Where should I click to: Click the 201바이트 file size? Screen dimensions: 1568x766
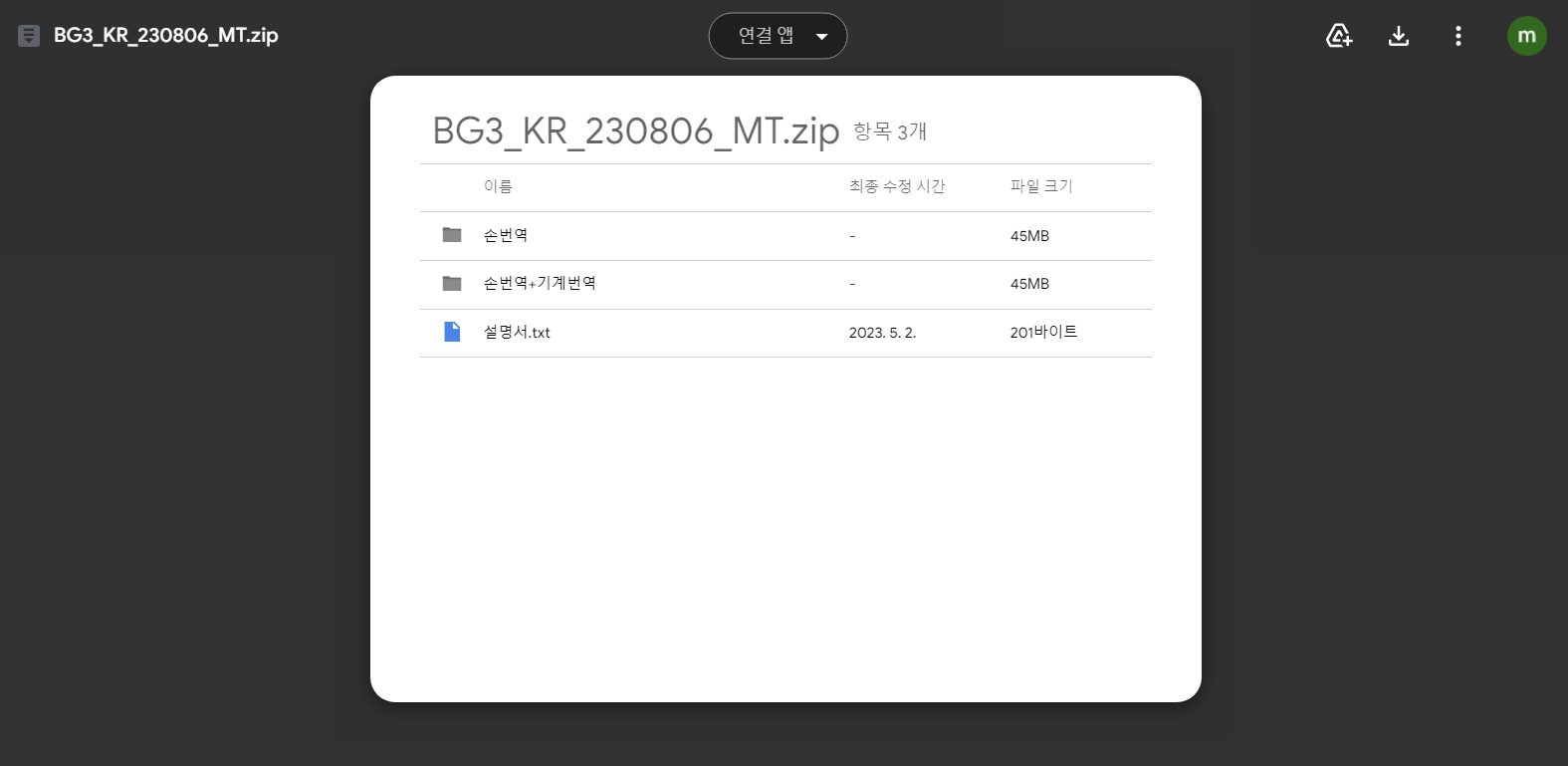[x=1043, y=333]
